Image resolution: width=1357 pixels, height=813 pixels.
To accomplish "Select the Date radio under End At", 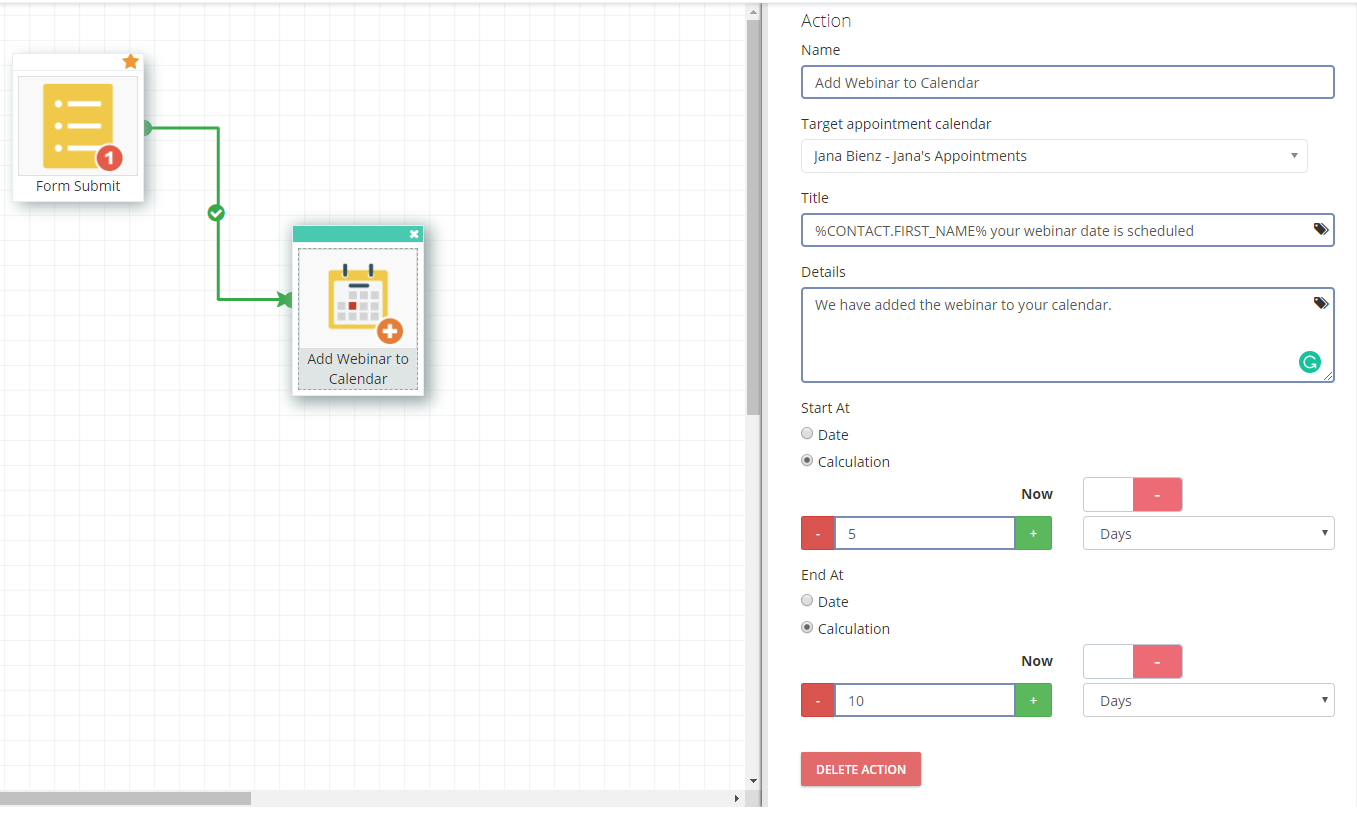I will click(808, 601).
